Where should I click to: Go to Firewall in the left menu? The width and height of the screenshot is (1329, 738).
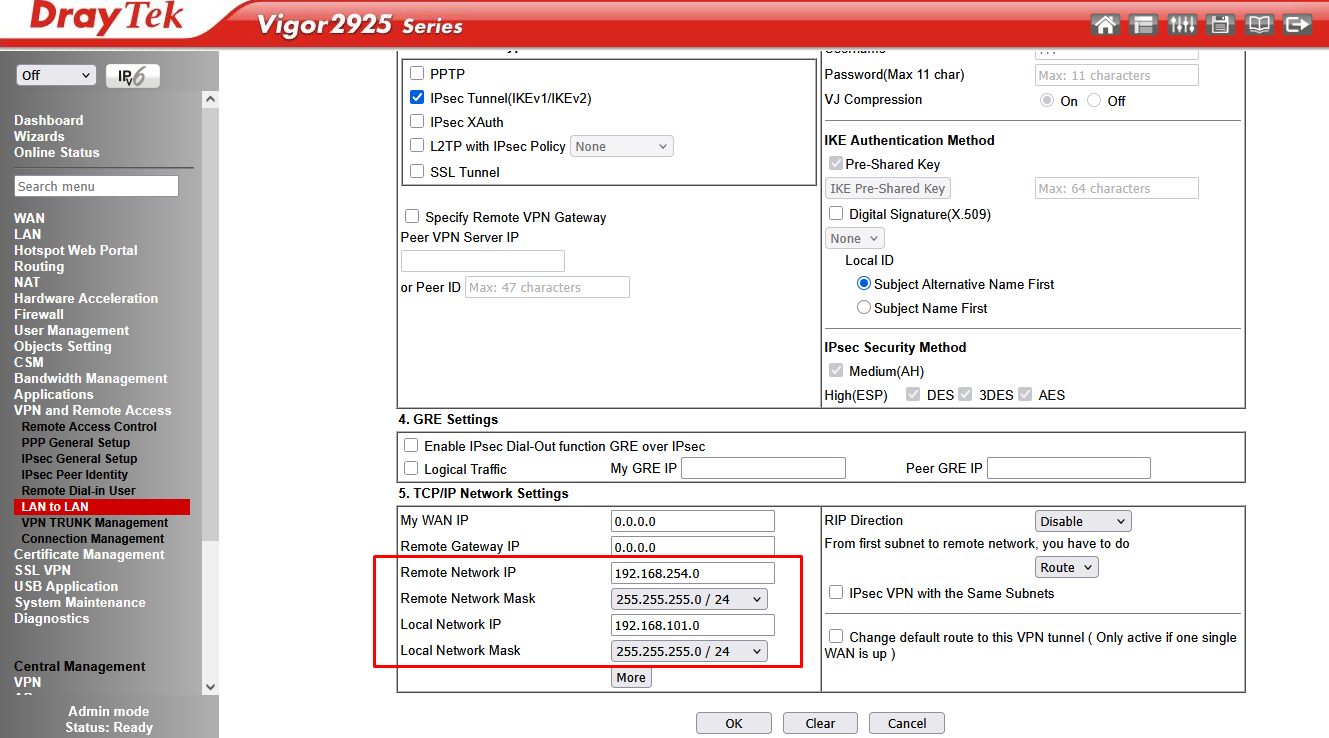39,314
